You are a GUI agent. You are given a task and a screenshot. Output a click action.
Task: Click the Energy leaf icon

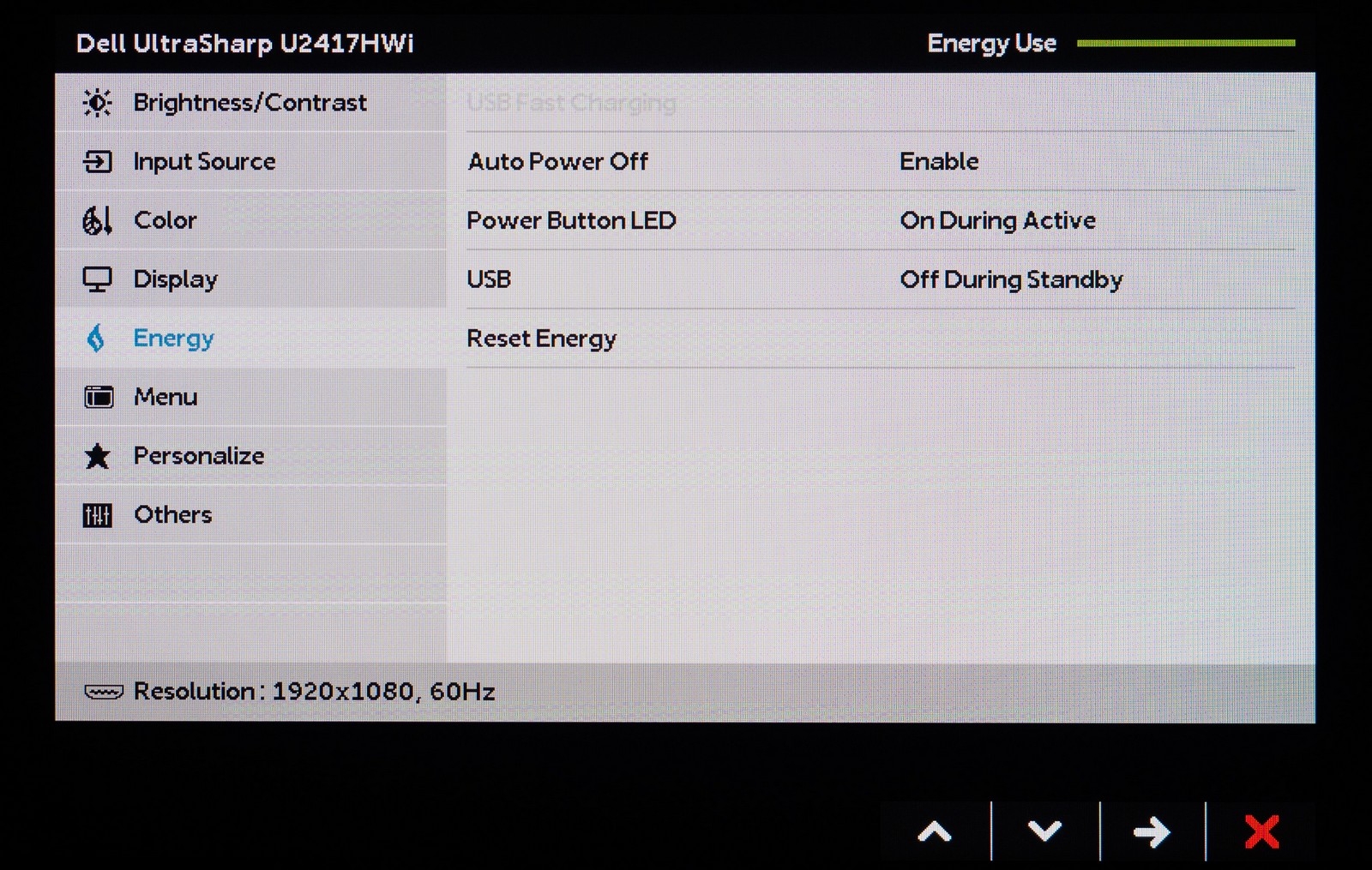[x=96, y=339]
